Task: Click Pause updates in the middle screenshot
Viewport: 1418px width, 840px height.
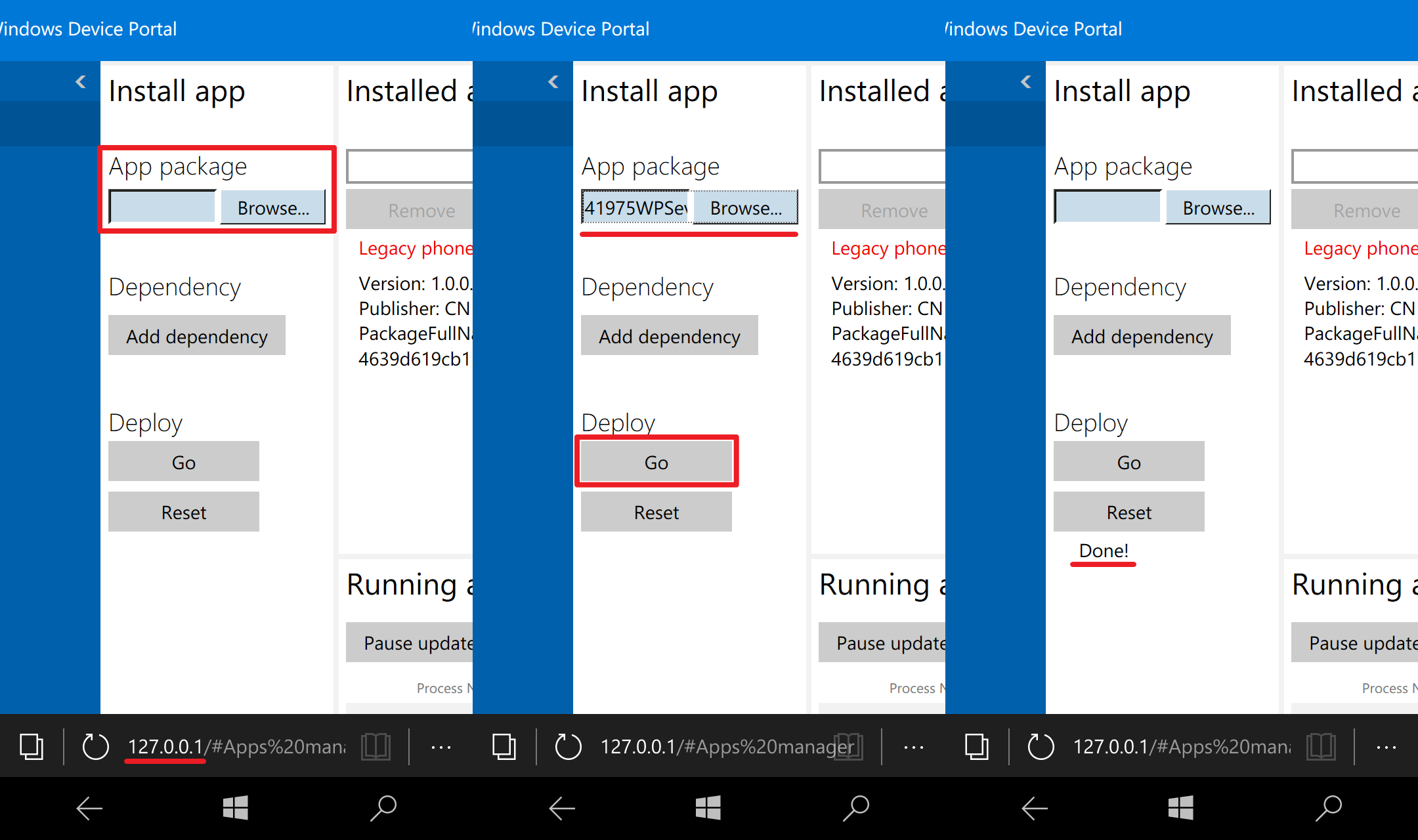Action: [x=882, y=642]
